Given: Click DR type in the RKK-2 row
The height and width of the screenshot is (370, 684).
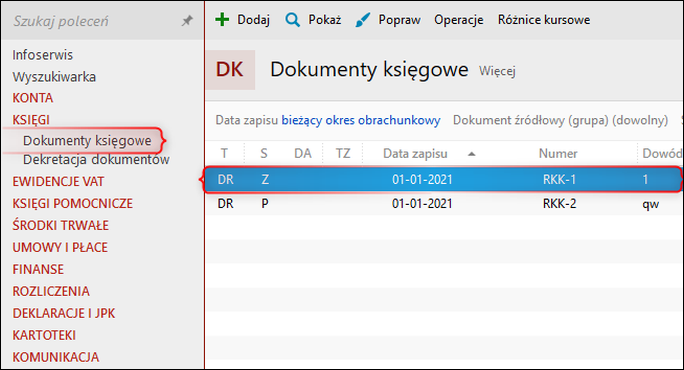Looking at the screenshot, I should point(226,204).
